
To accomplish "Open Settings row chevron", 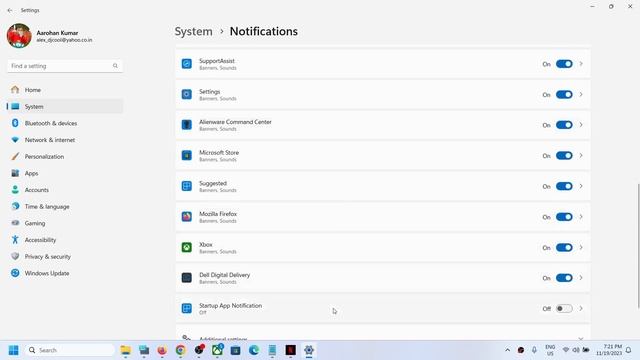I will (x=581, y=95).
